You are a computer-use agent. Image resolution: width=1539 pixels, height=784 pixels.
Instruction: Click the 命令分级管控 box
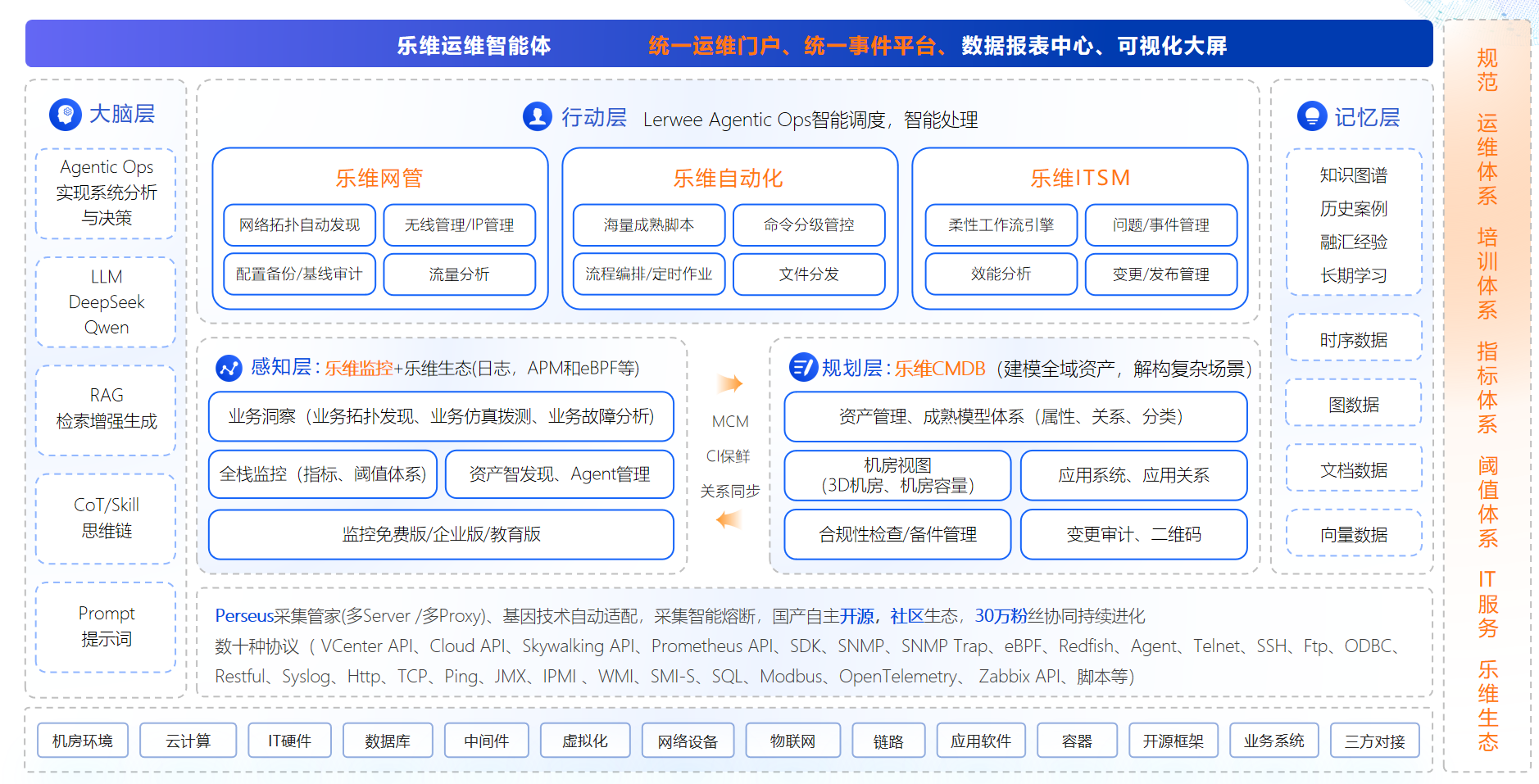point(809,225)
